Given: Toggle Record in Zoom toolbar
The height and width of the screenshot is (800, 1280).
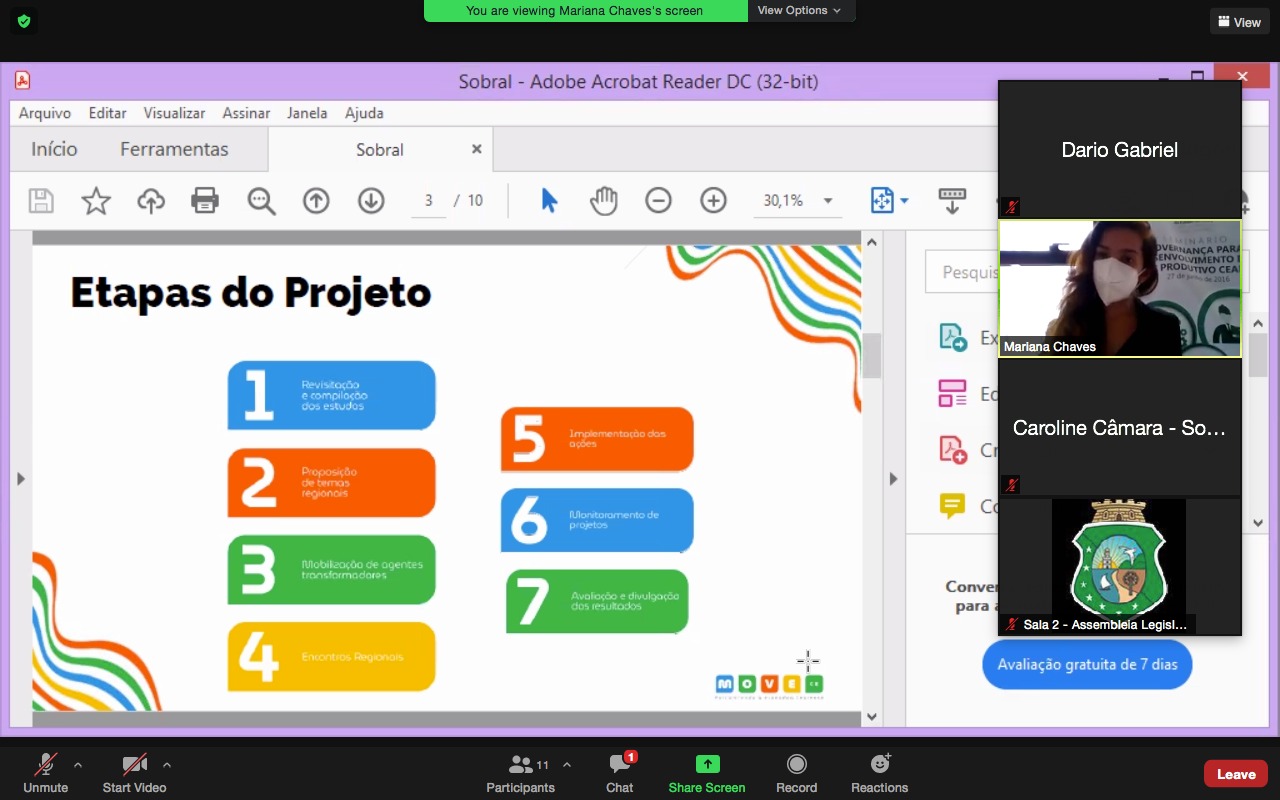Looking at the screenshot, I should (x=796, y=773).
